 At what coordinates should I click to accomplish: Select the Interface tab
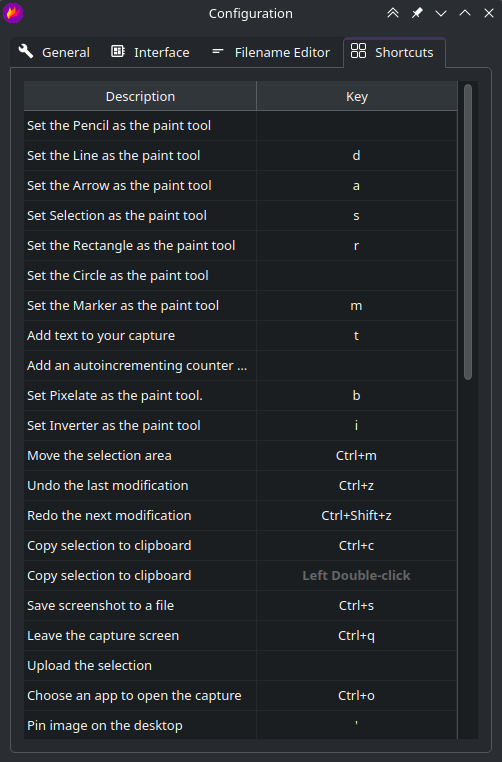tap(150, 52)
